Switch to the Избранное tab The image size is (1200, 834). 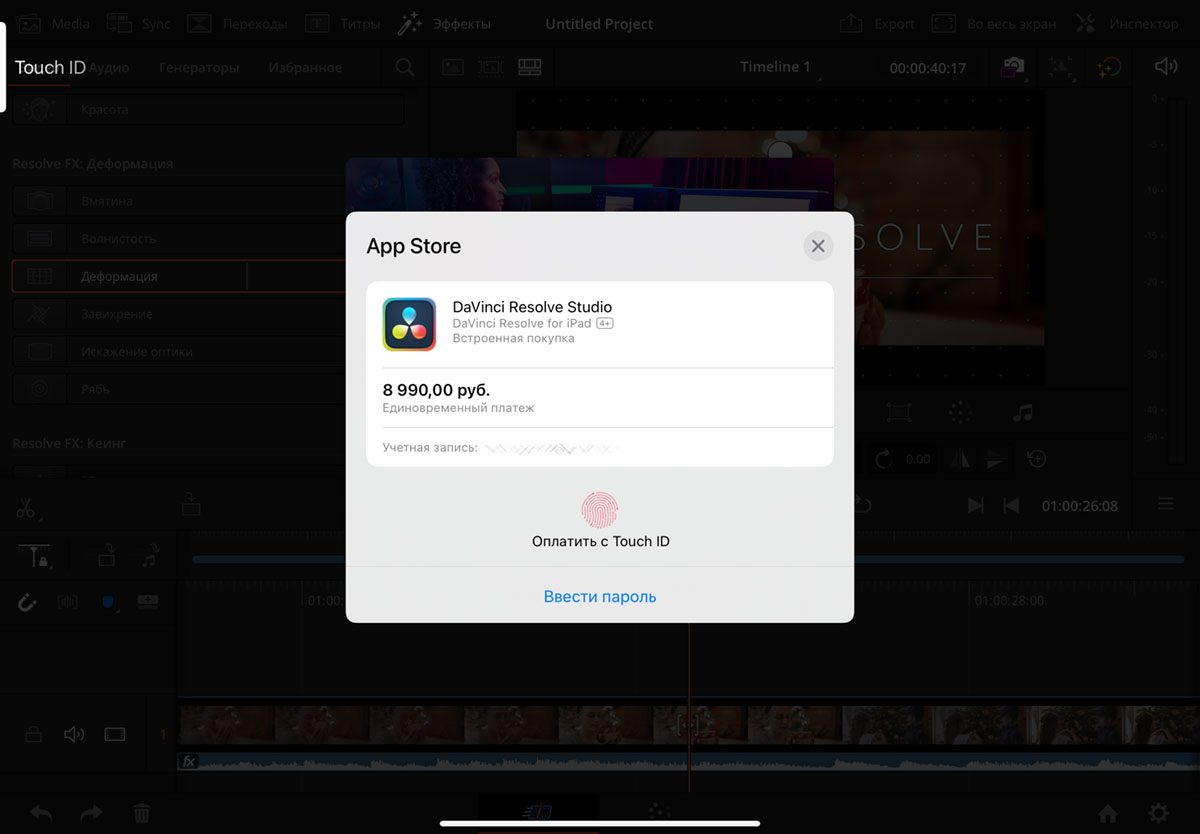(x=305, y=68)
